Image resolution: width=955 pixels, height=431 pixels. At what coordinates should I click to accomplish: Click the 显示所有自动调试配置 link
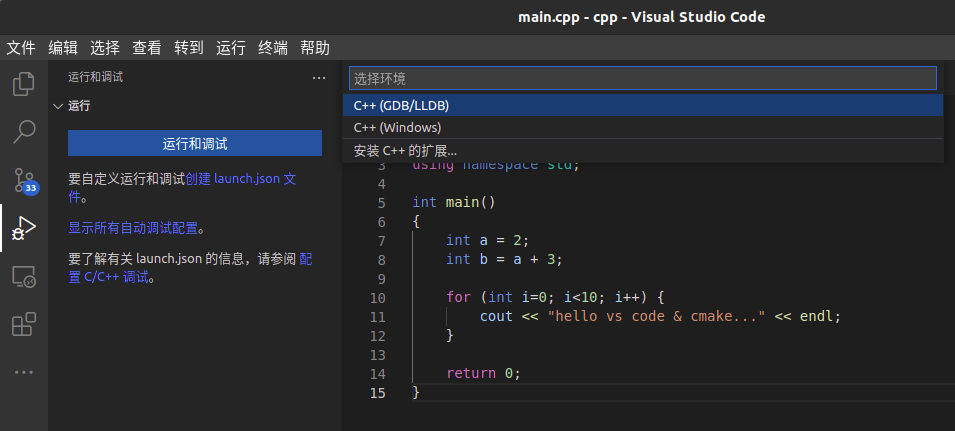click(133, 228)
